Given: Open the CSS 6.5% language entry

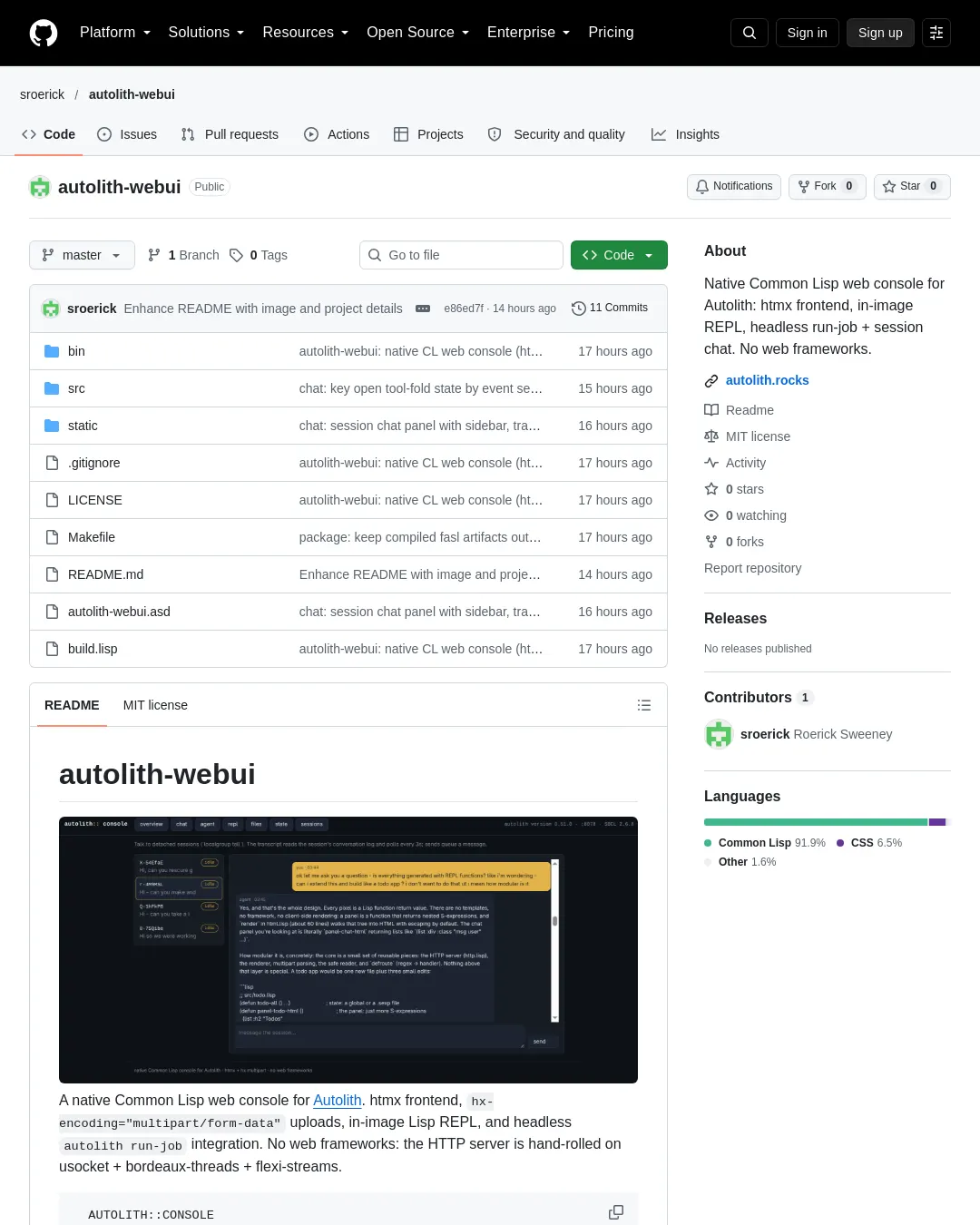Looking at the screenshot, I should (869, 843).
